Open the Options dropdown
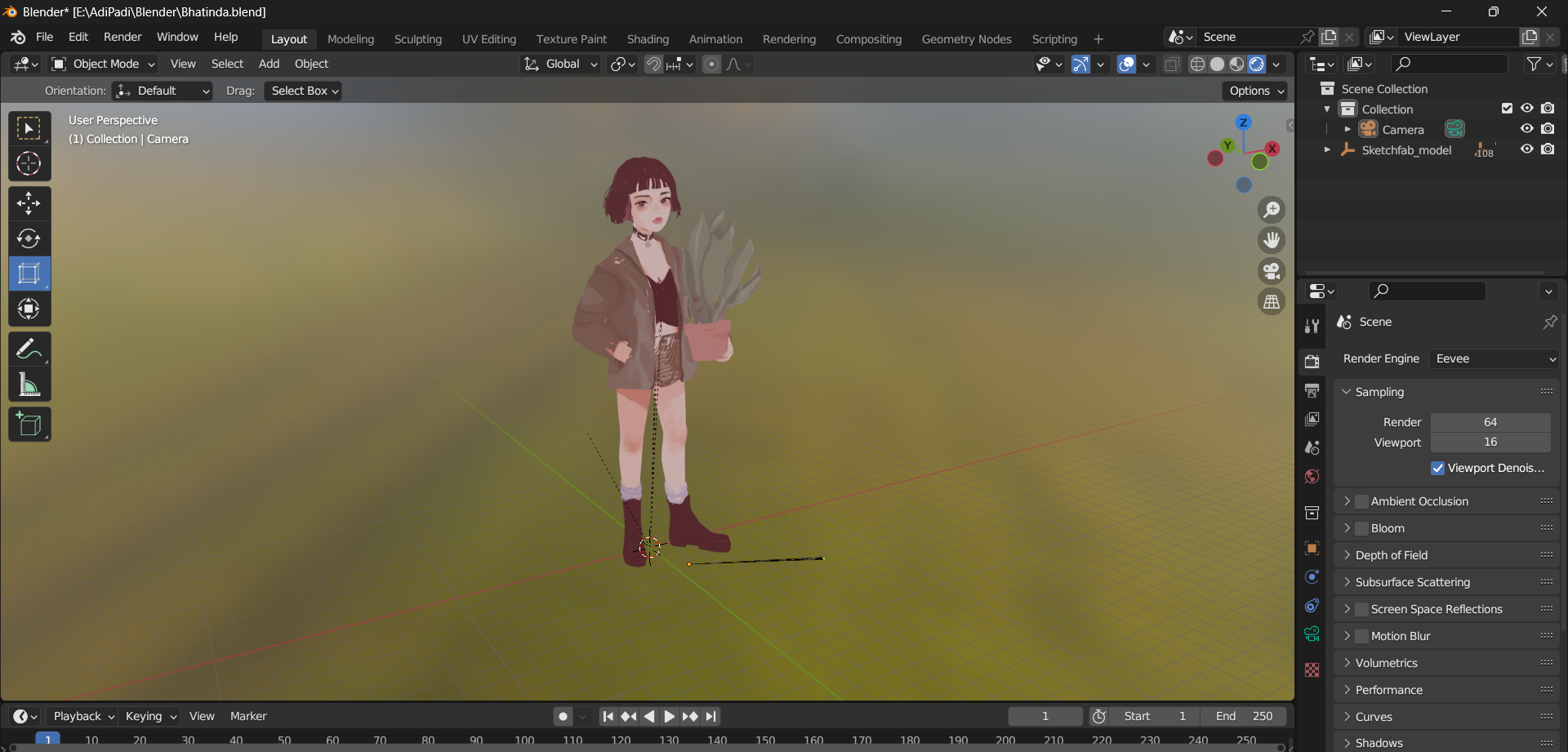 coord(1254,91)
